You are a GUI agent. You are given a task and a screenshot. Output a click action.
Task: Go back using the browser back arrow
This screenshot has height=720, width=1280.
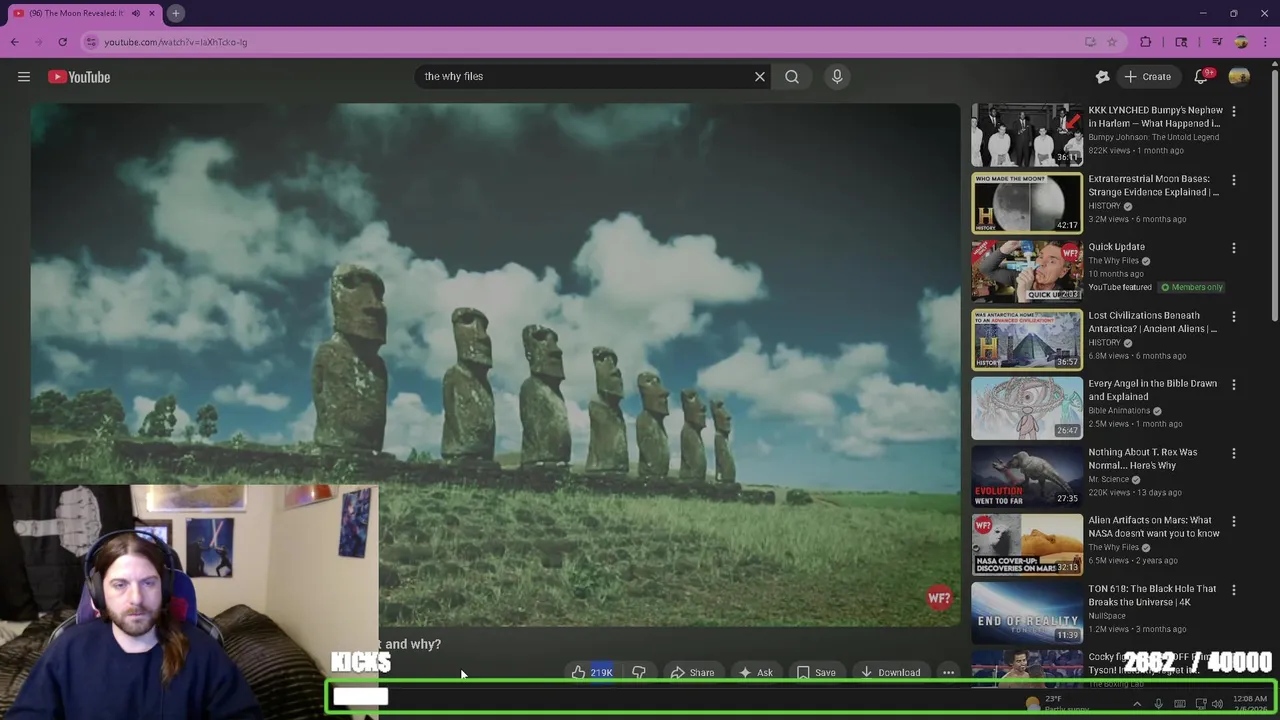click(x=15, y=42)
